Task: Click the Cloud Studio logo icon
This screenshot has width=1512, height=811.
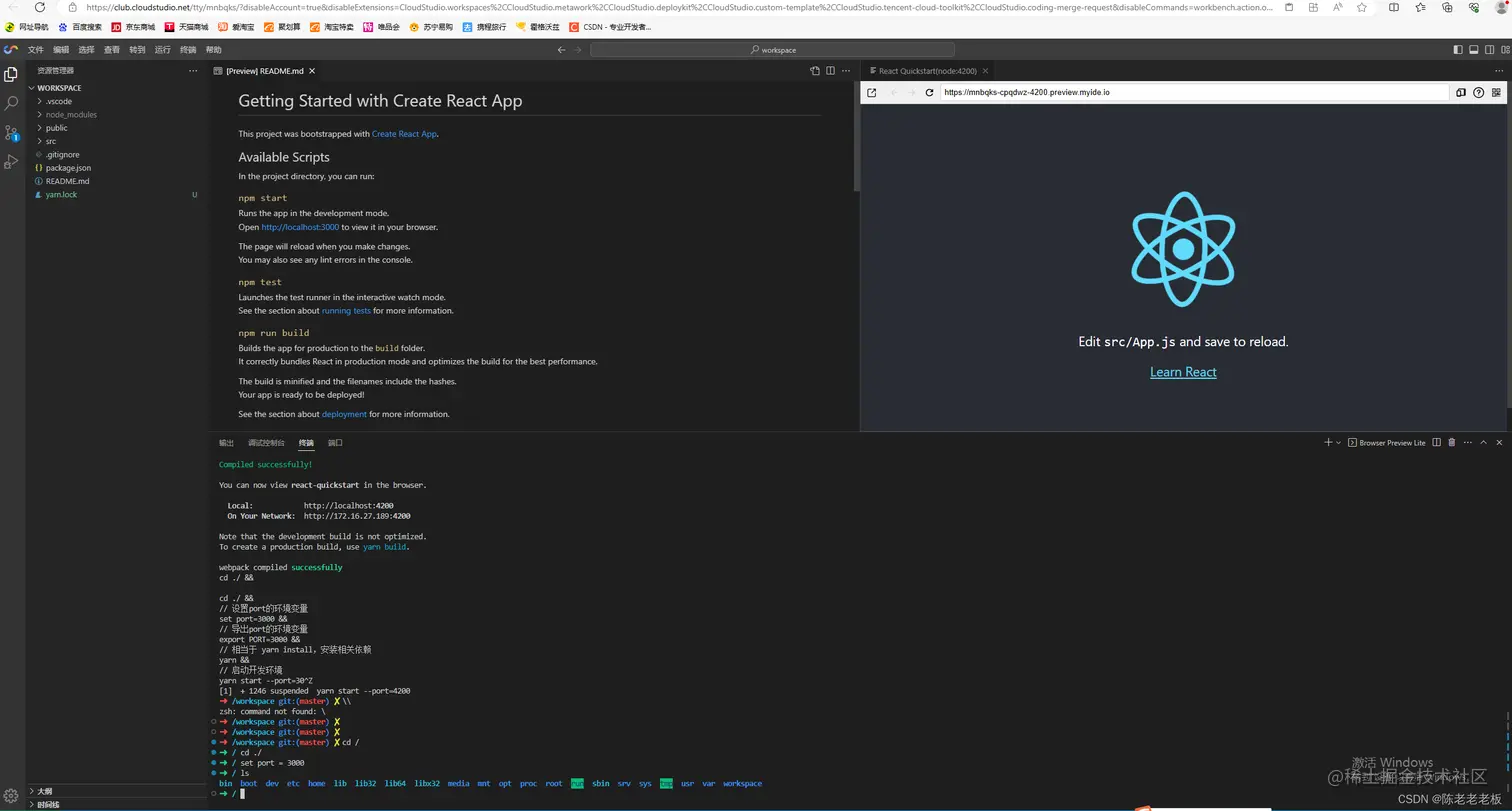Action: [x=11, y=49]
